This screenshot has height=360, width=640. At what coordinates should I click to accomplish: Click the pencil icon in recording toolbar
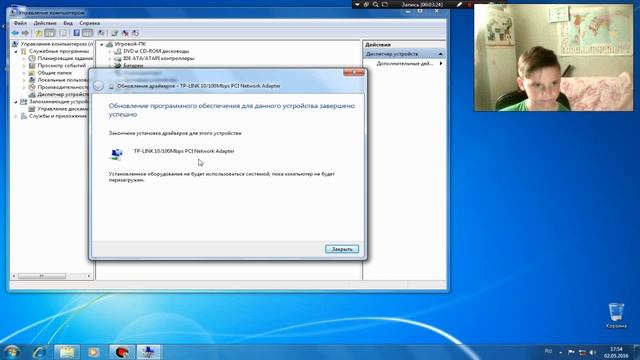pos(459,4)
